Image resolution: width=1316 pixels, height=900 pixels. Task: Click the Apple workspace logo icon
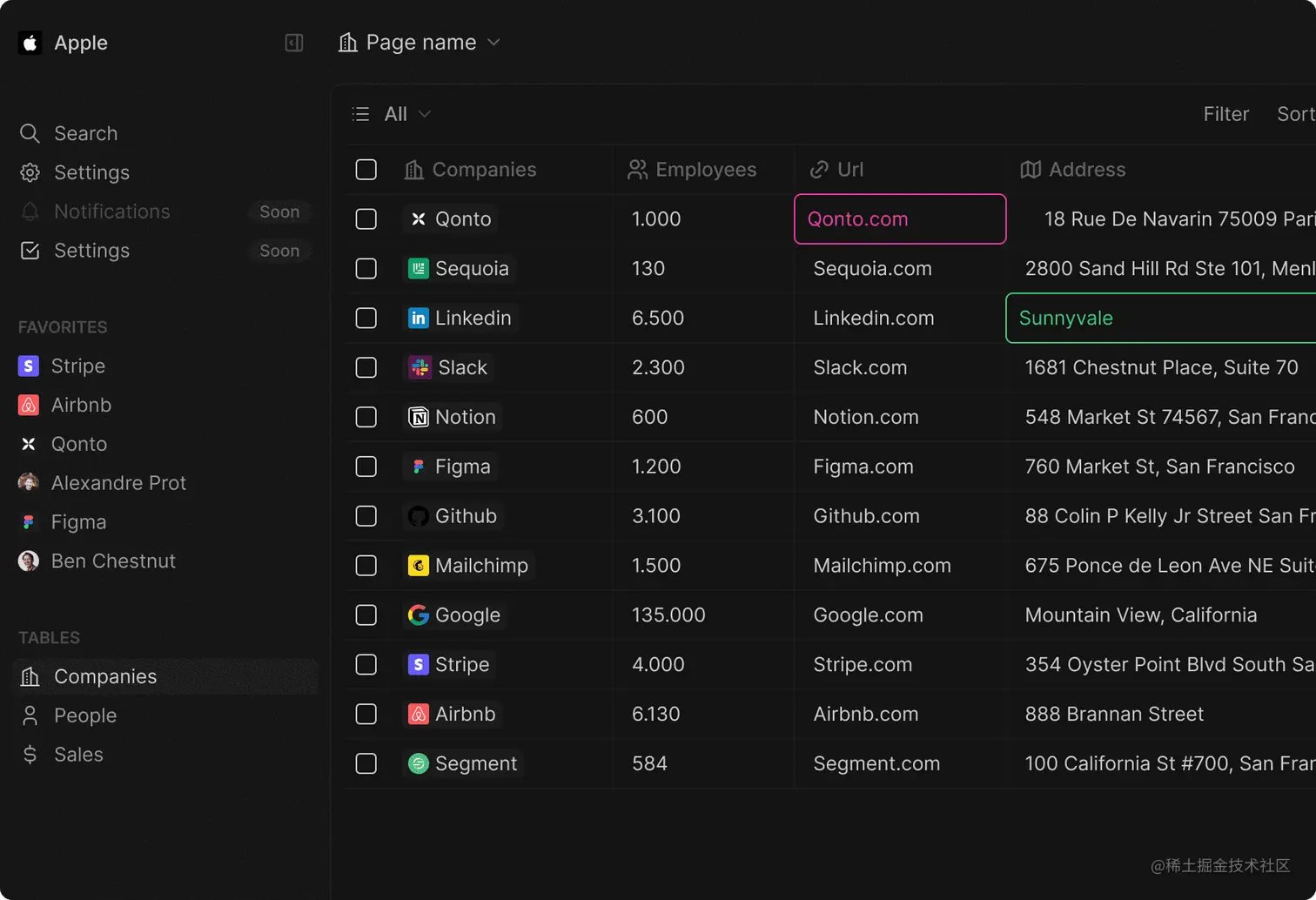(x=30, y=43)
